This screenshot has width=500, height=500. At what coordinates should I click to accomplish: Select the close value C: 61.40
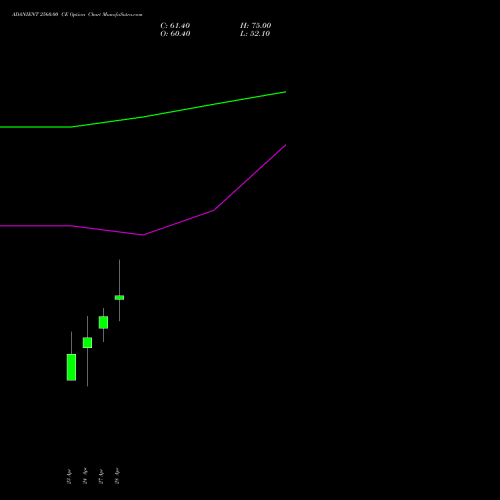click(x=175, y=26)
